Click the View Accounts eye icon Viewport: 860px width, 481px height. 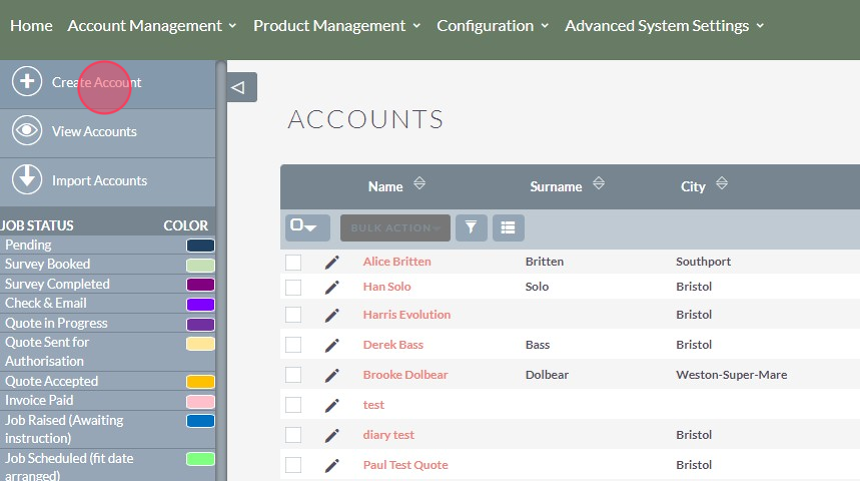point(27,131)
